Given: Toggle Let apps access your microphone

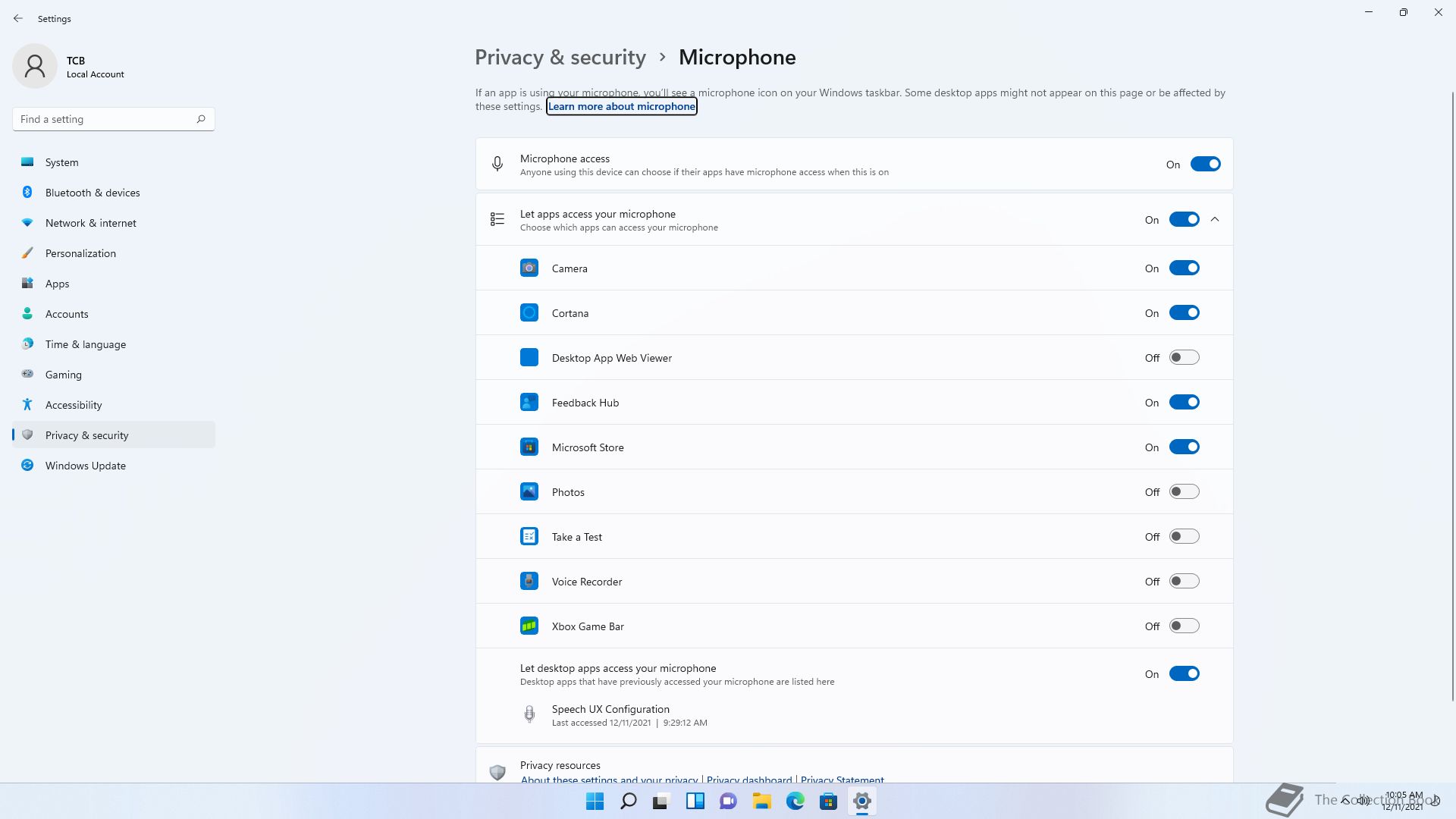Looking at the screenshot, I should 1184,219.
